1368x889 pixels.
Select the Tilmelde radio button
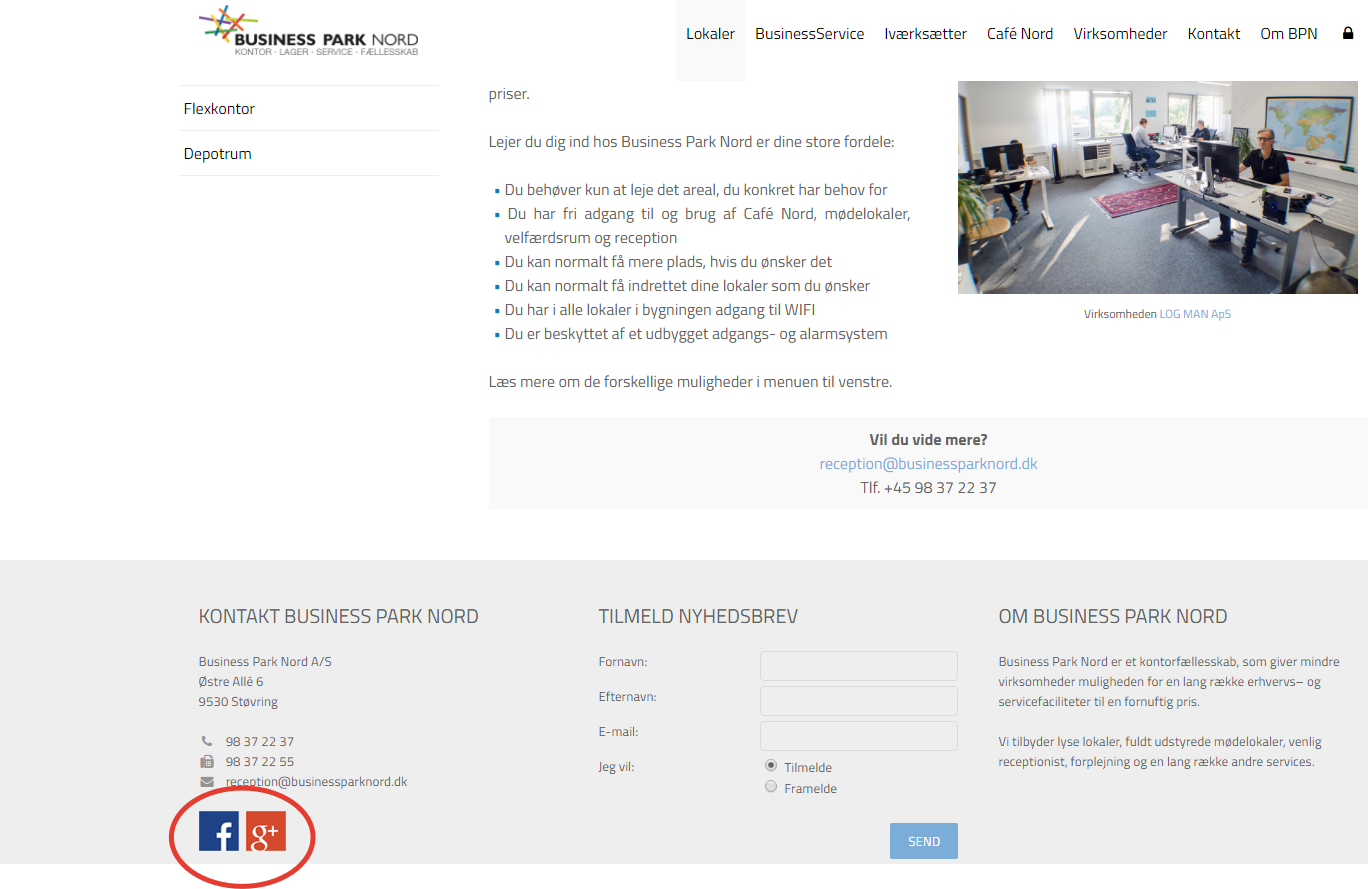(771, 766)
